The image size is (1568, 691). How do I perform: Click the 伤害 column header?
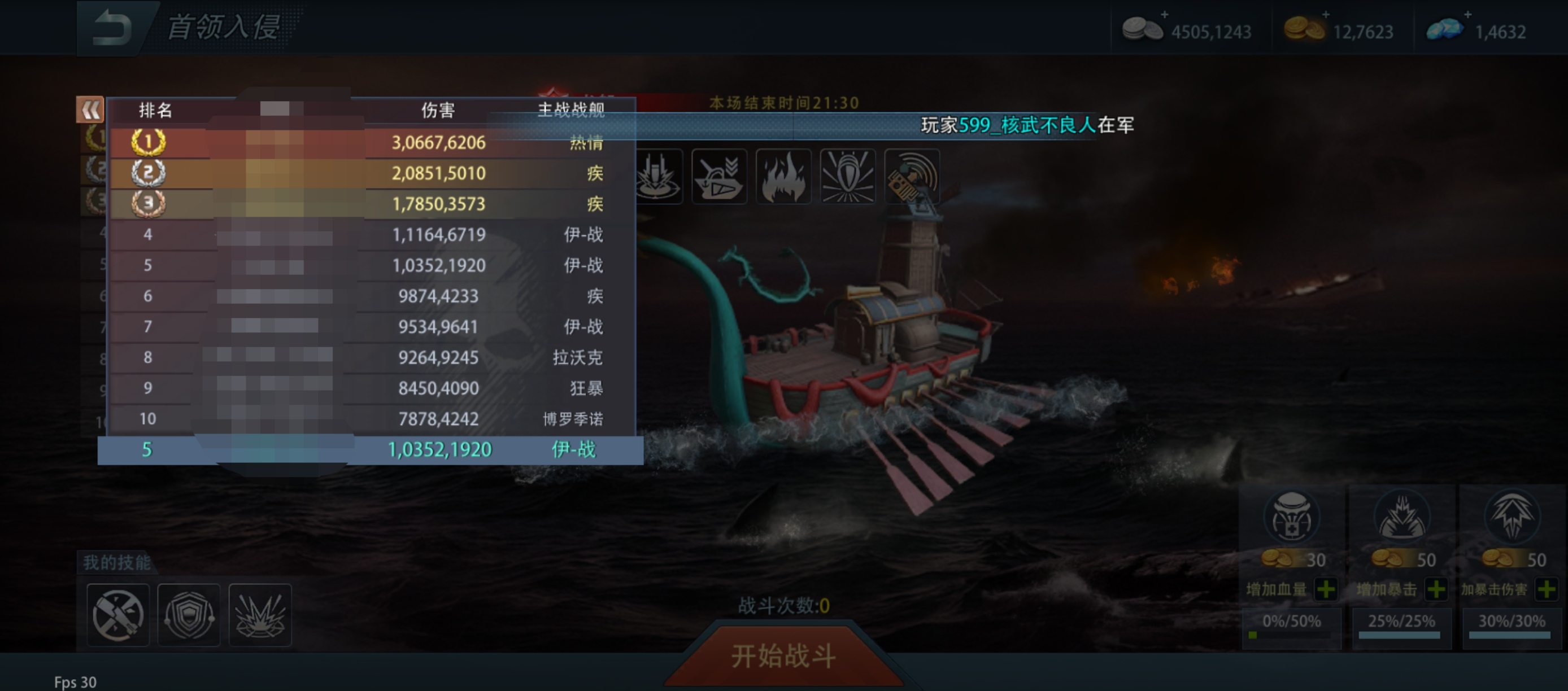click(438, 110)
